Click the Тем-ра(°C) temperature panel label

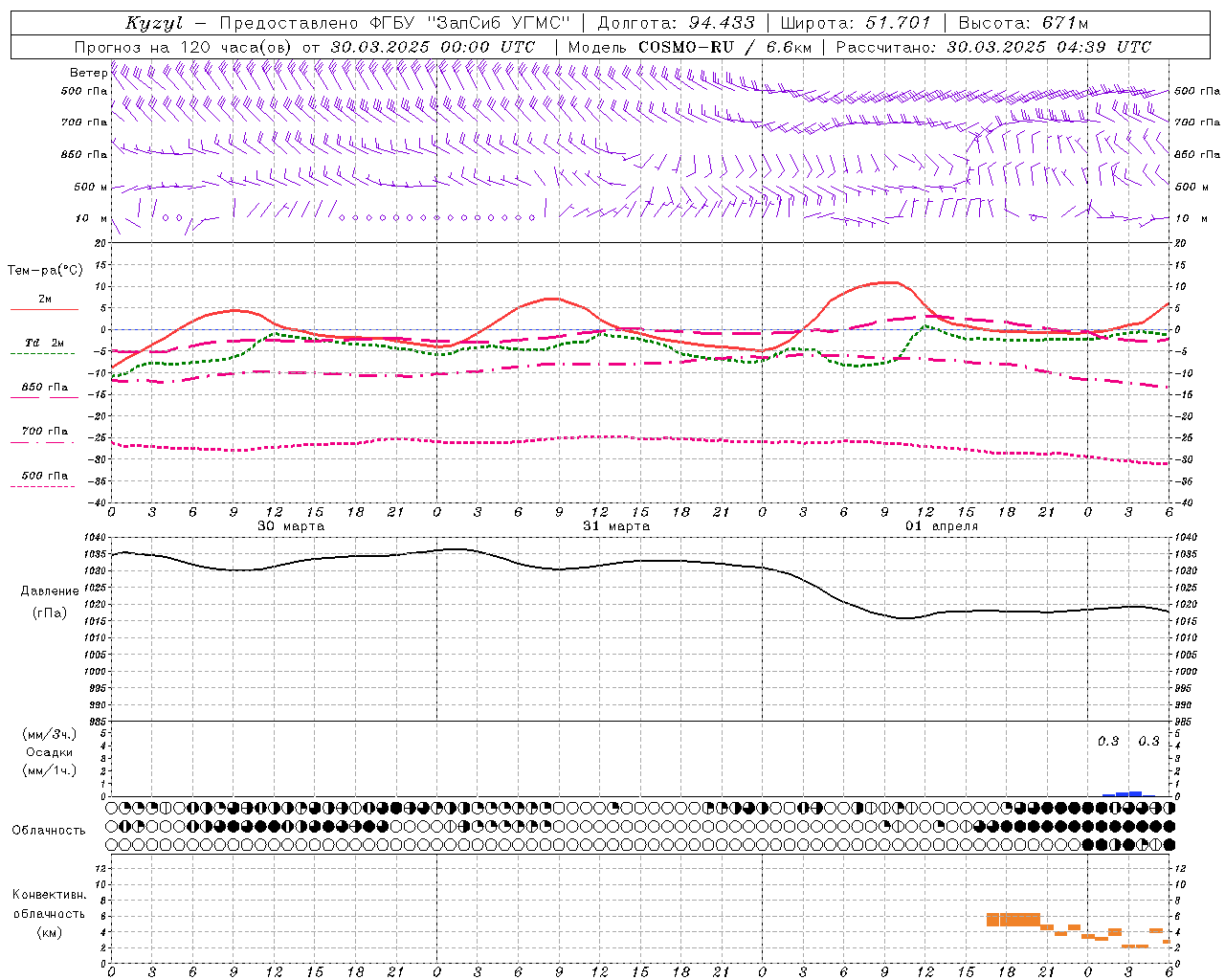(45, 271)
